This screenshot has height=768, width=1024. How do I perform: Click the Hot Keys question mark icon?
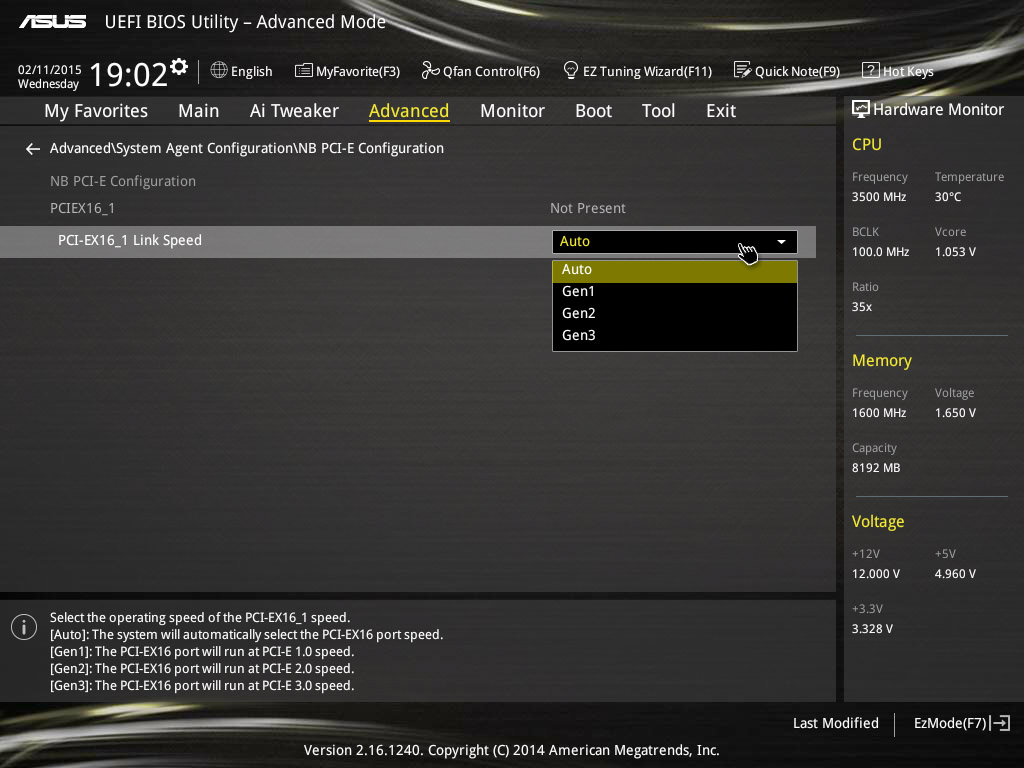[x=871, y=70]
